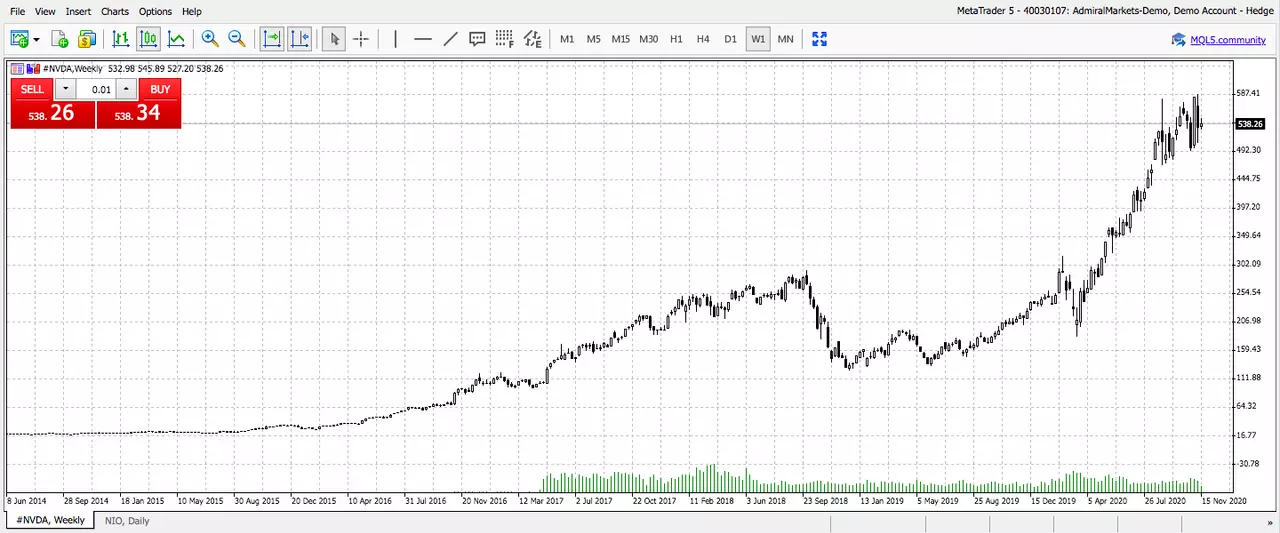The height and width of the screenshot is (533, 1280).
Task: Open the File menu
Action: pyautogui.click(x=17, y=12)
